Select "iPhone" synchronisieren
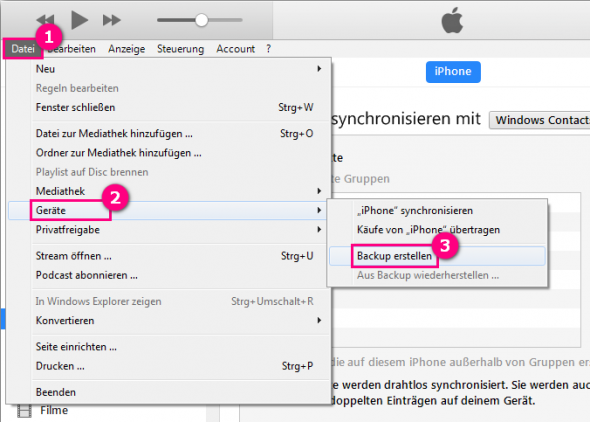The height and width of the screenshot is (422, 590). [437, 211]
